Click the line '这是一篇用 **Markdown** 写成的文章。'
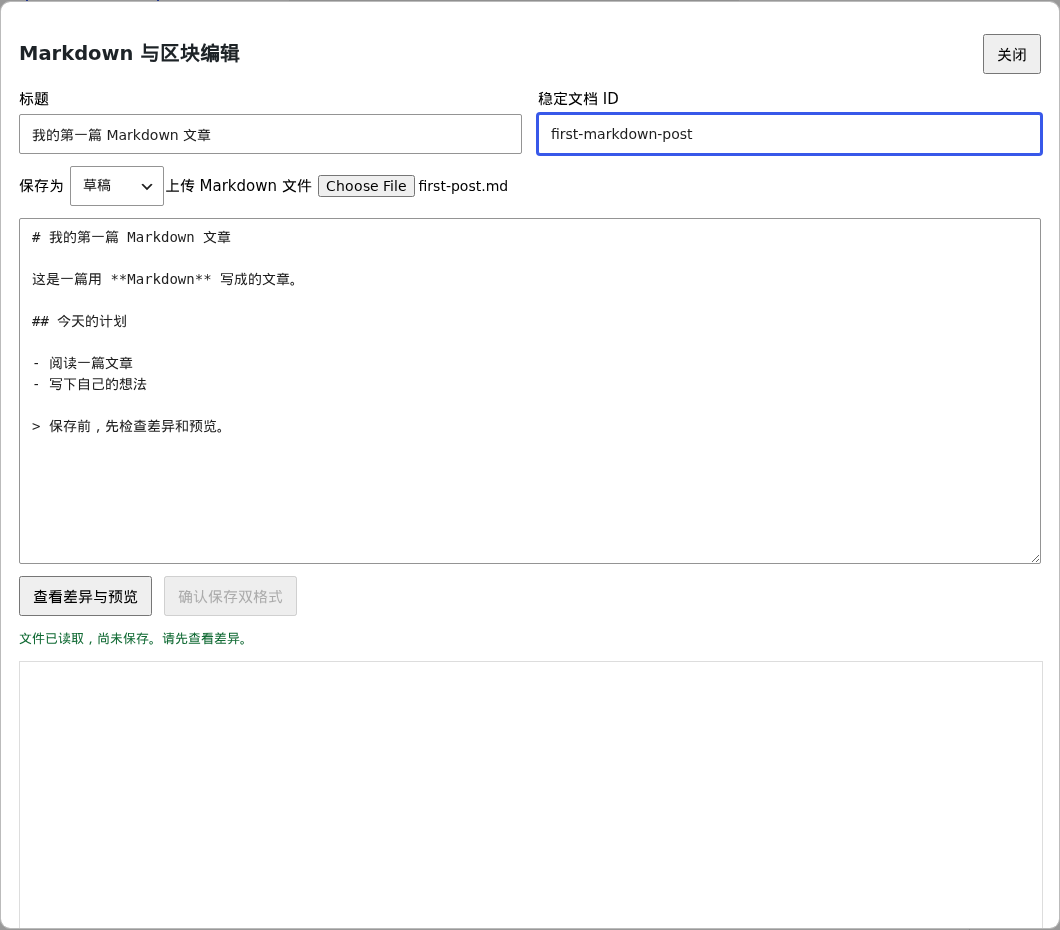Screen dimensions: 1060x930 pos(164,279)
